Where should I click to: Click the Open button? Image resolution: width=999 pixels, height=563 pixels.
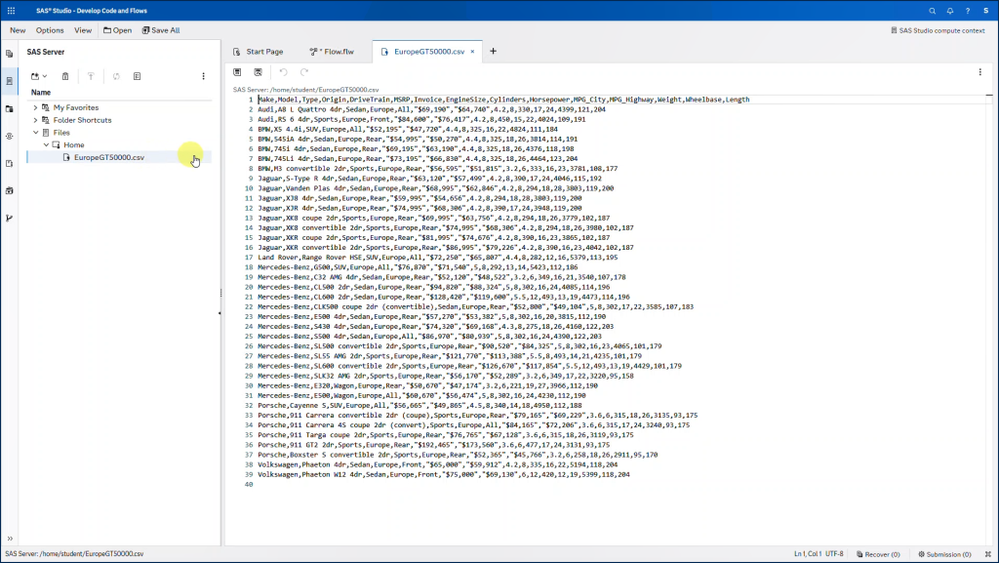tap(118, 30)
